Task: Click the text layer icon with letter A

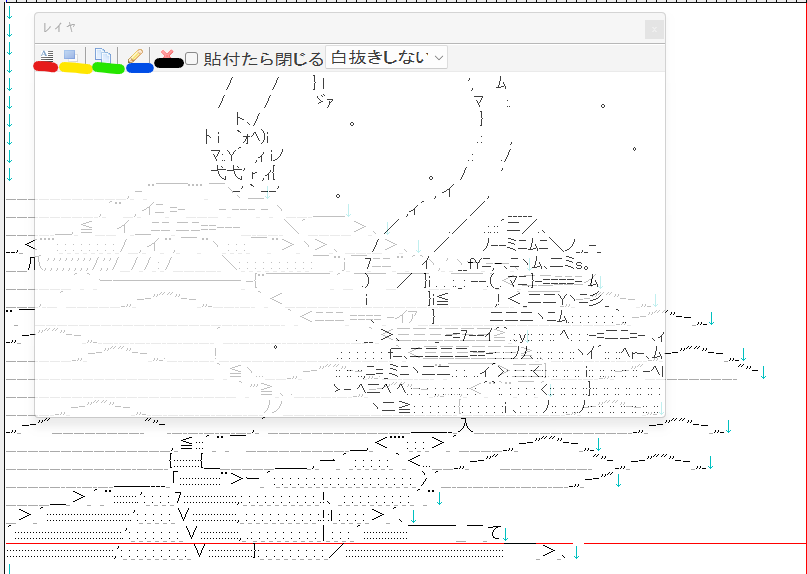Action: point(47,56)
